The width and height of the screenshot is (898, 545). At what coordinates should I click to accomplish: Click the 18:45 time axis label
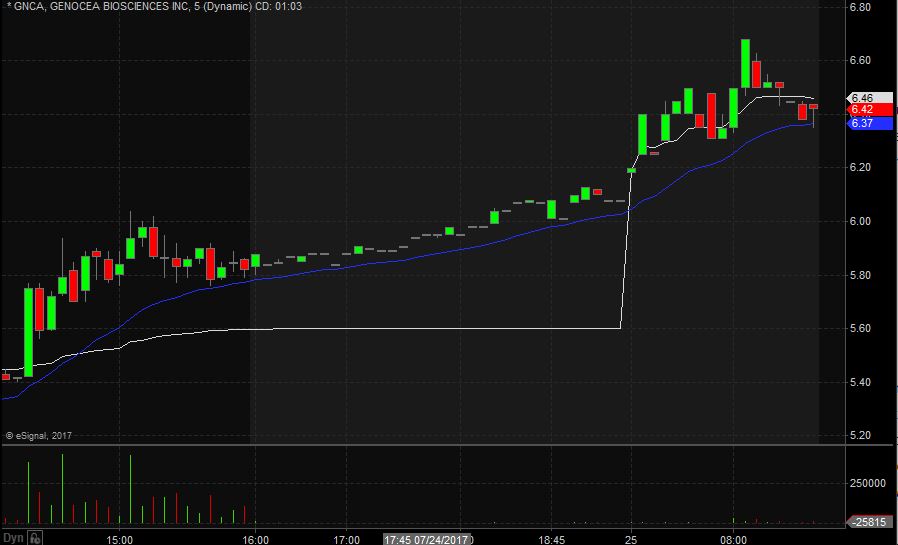point(551,539)
